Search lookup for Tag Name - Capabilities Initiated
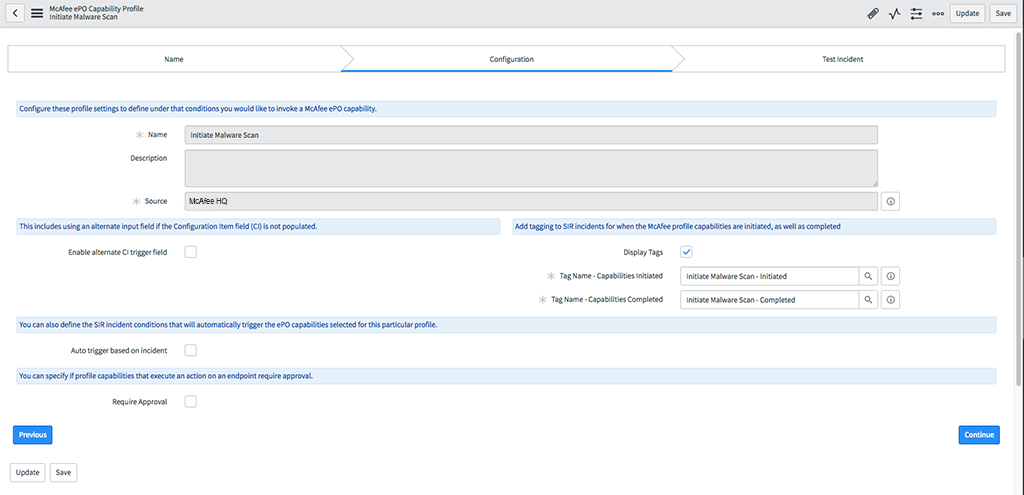The image size is (1024, 495). pos(868,276)
